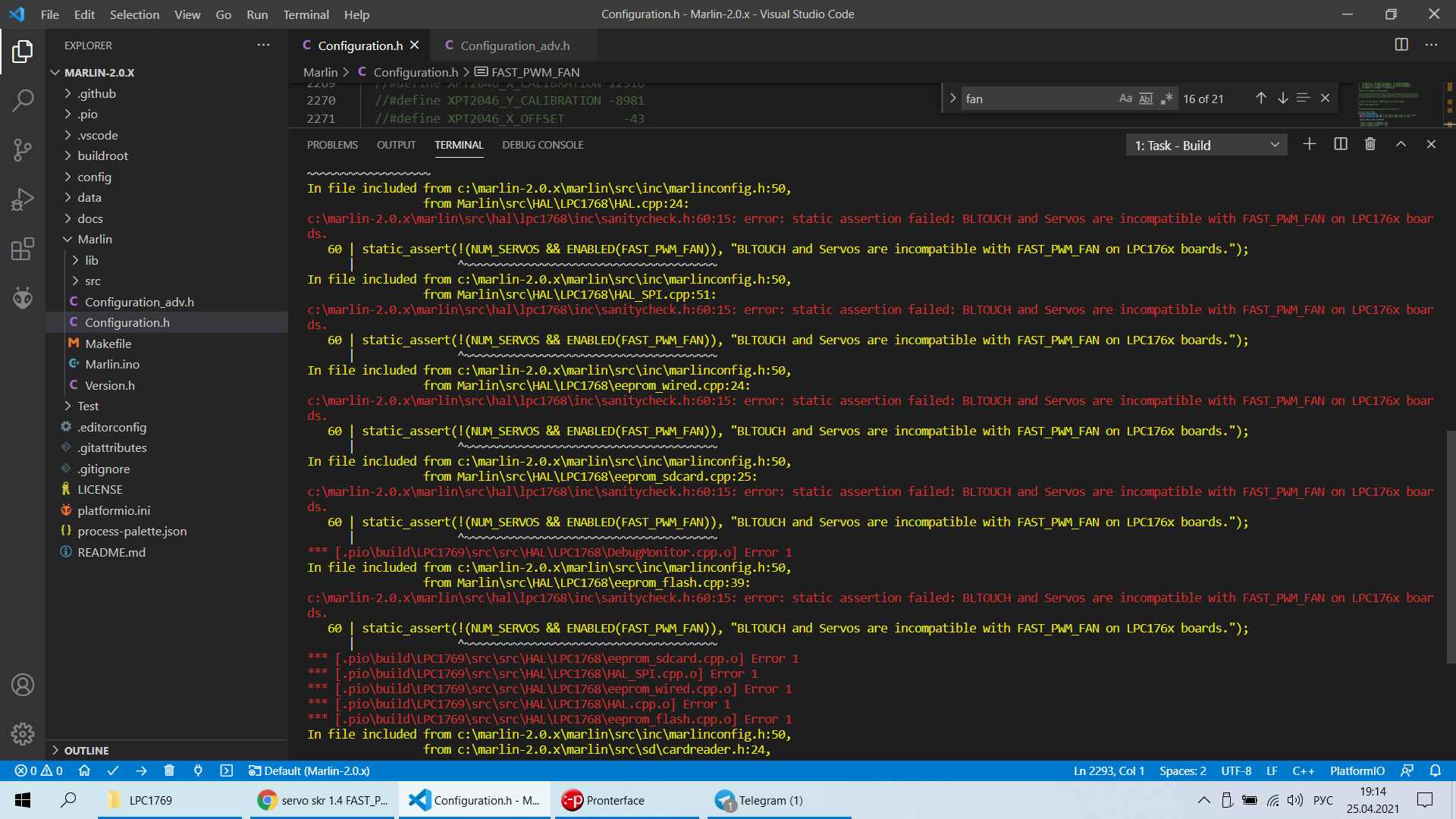Click PlatformIO Upload arrow in status bar

click(141, 770)
